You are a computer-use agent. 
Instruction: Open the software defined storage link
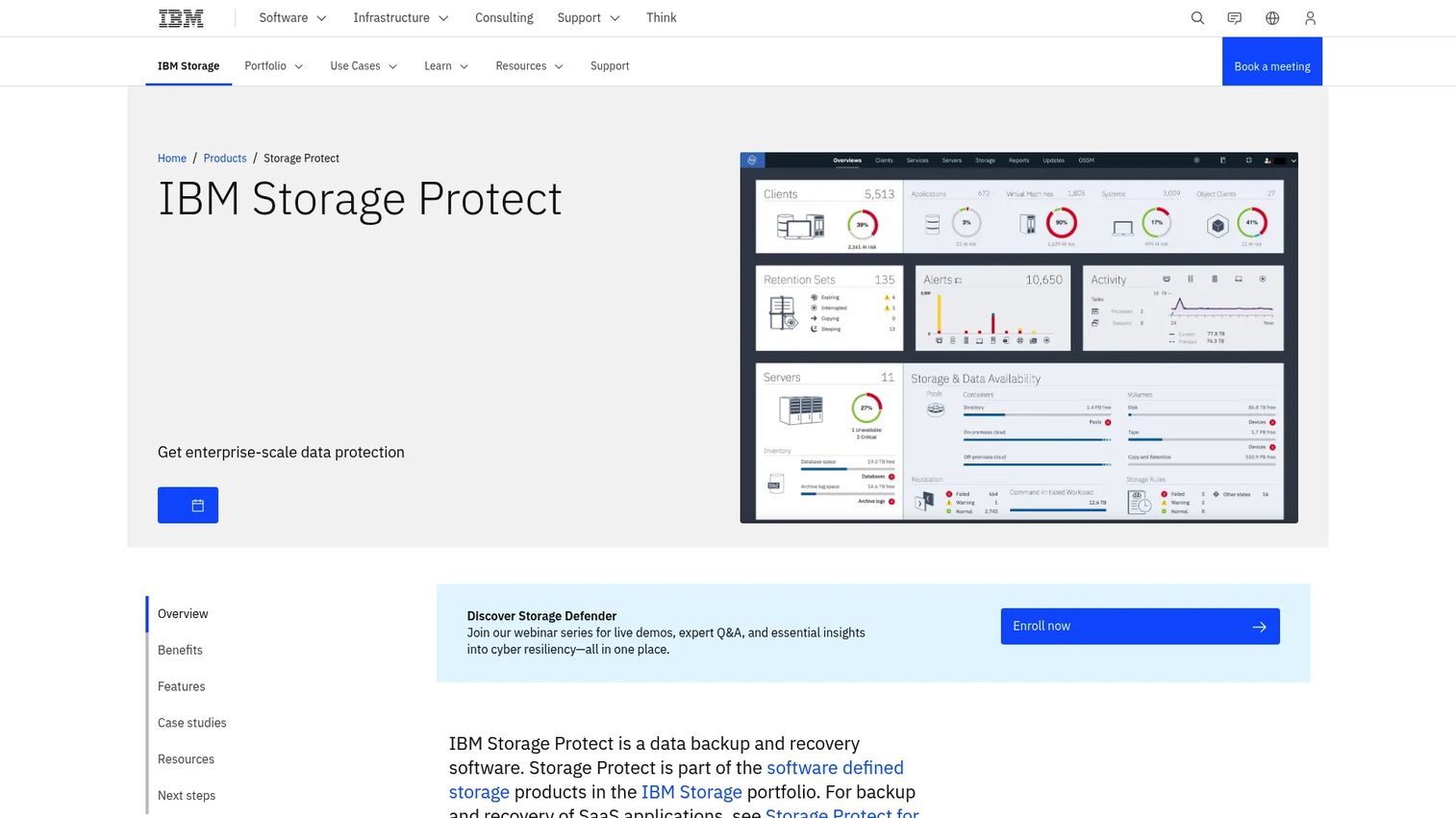pyautogui.click(x=676, y=780)
